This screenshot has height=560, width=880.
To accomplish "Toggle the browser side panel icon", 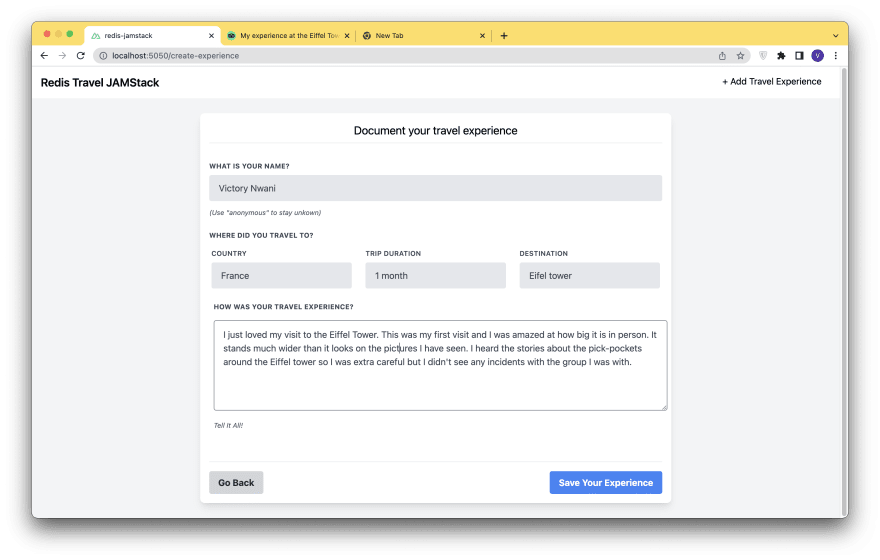I will 799,56.
